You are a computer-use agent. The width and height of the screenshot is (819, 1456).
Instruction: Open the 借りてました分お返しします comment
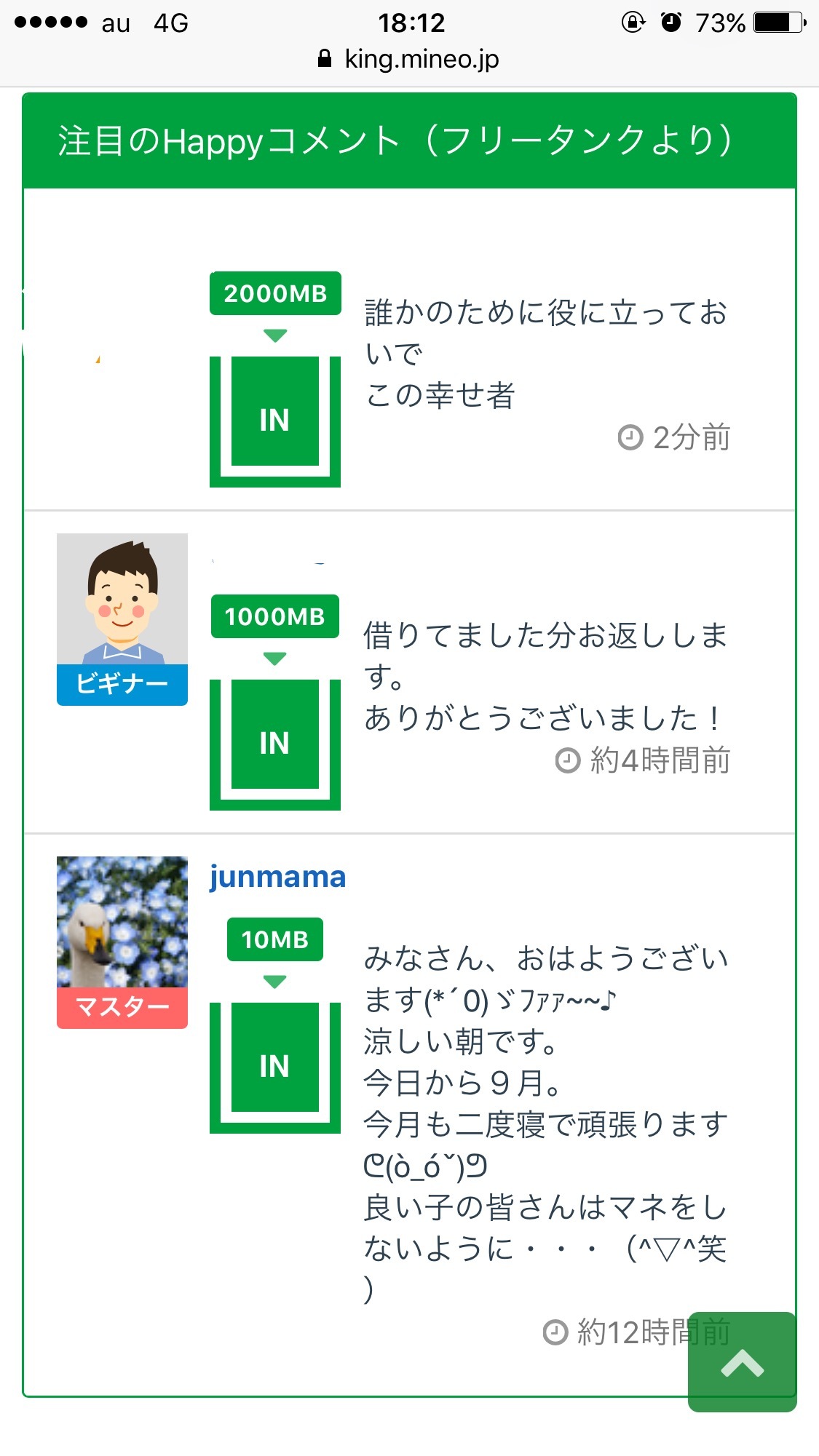coord(545,676)
